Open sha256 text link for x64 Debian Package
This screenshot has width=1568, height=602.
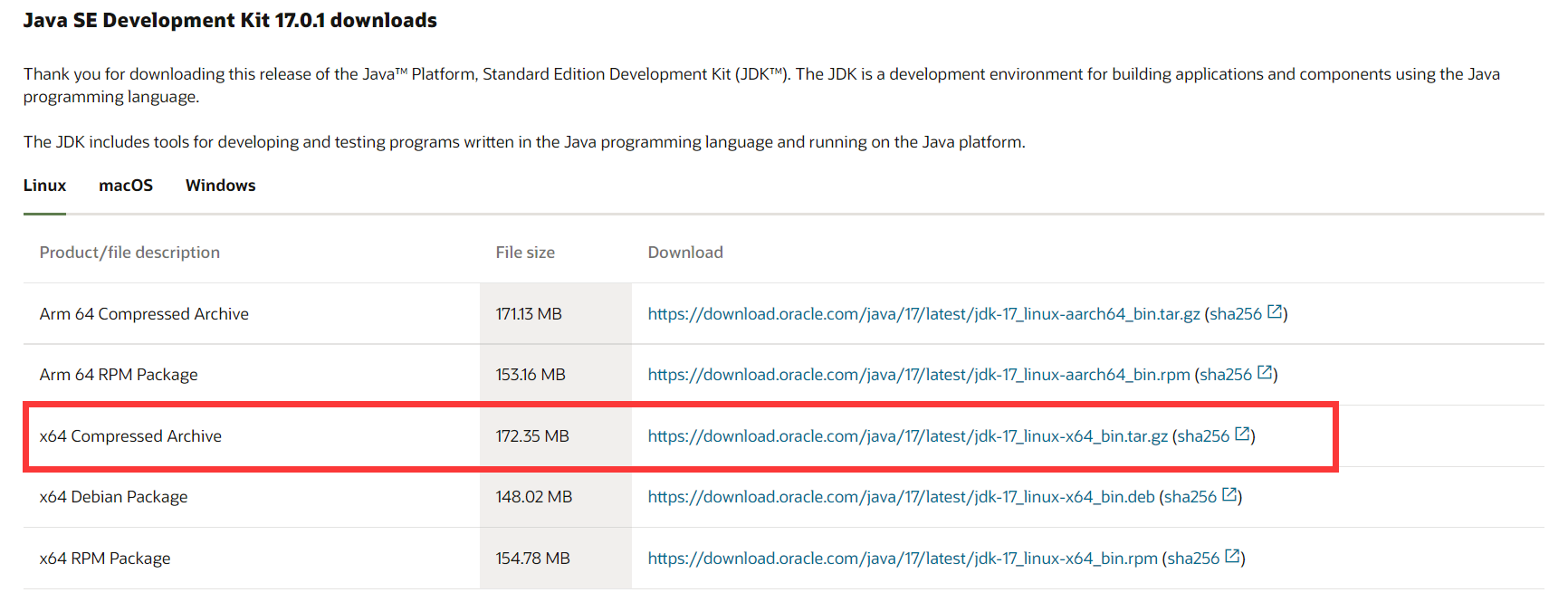click(1190, 497)
